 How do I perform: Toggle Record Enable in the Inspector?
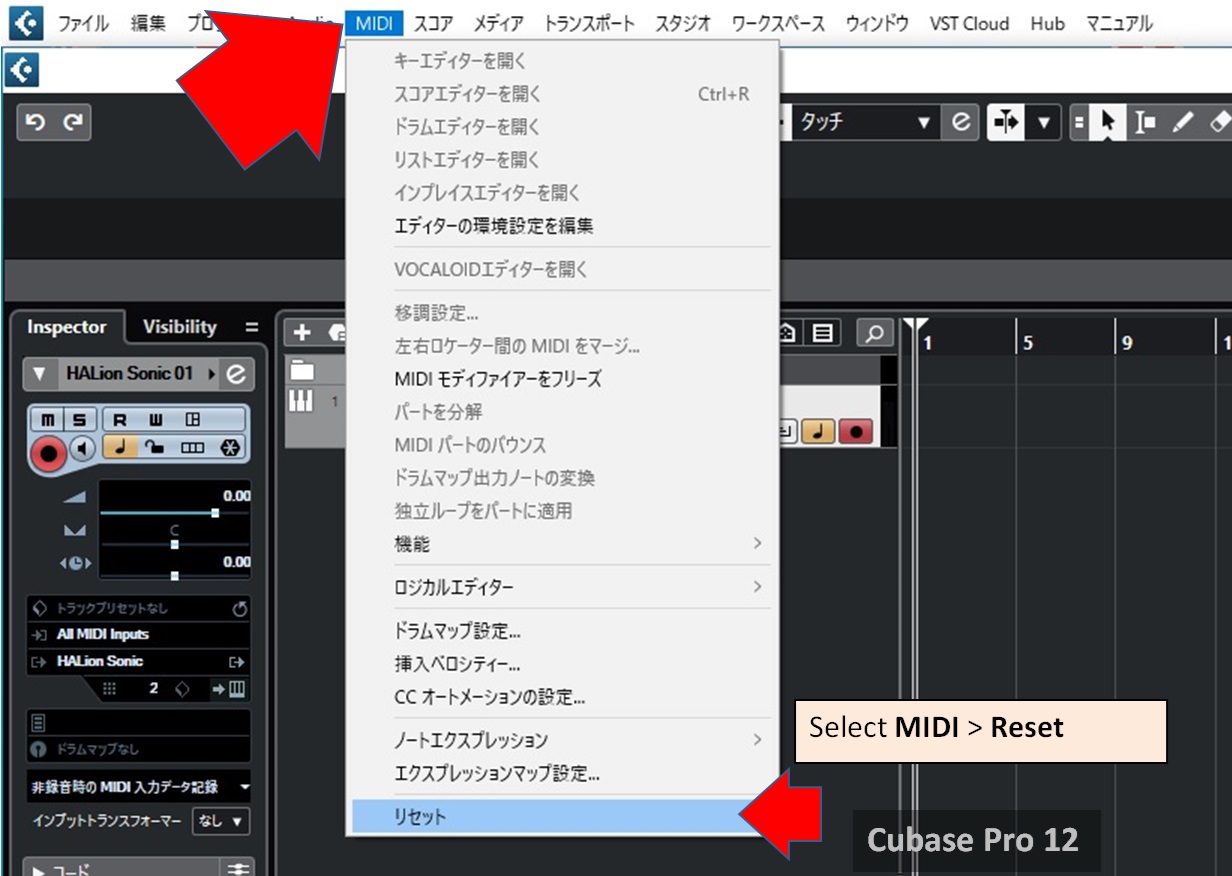pos(48,453)
